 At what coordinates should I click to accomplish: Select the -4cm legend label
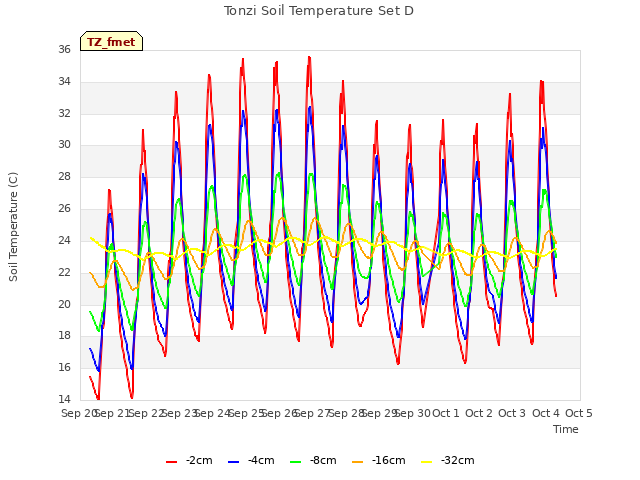point(261,460)
